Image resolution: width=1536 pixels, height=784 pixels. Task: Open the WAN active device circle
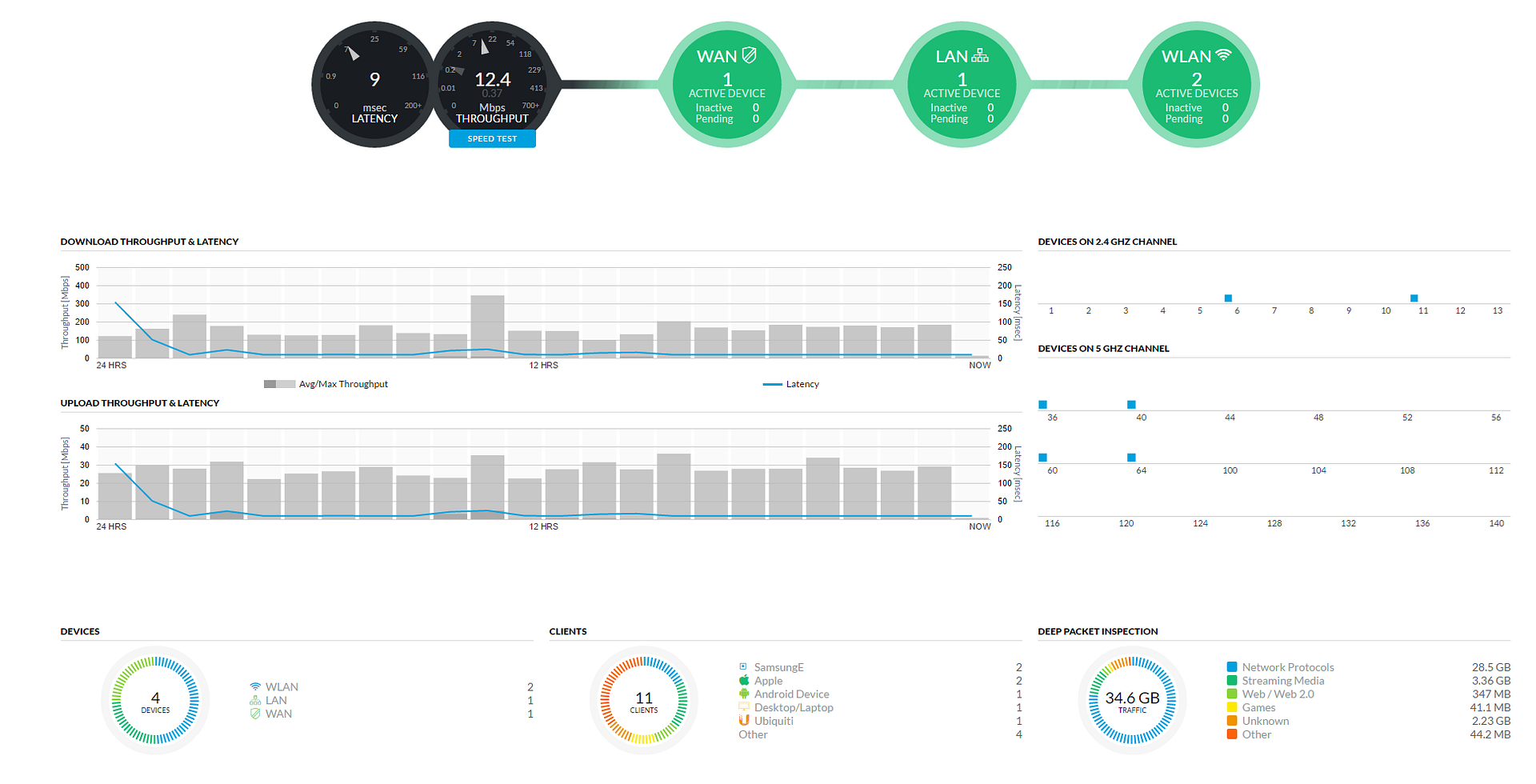point(727,85)
